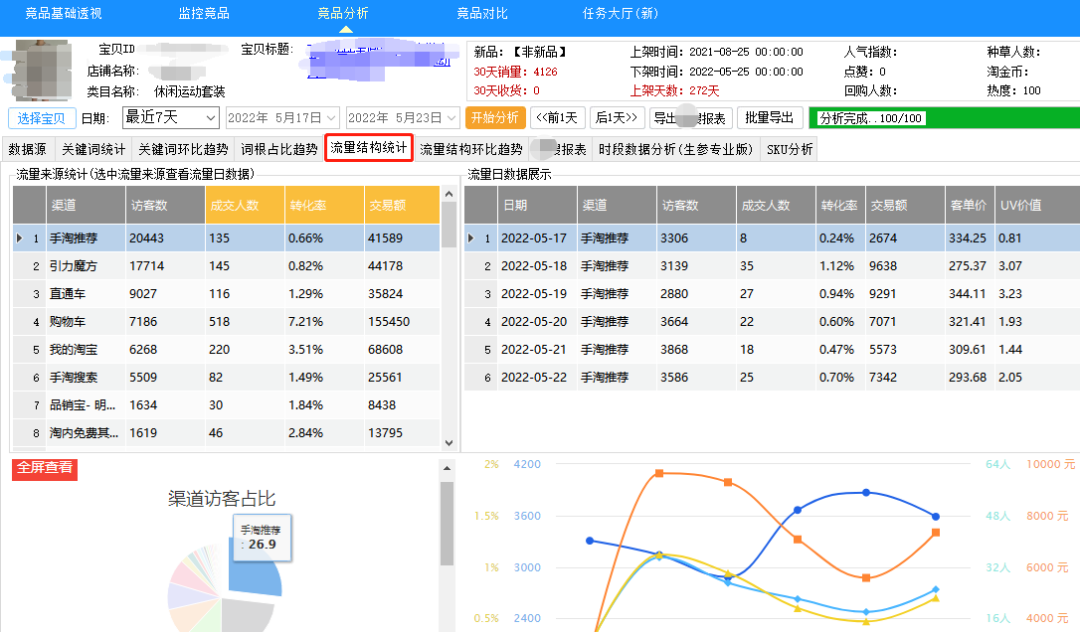Switch to 竞品对比 top navigation tab

[482, 13]
